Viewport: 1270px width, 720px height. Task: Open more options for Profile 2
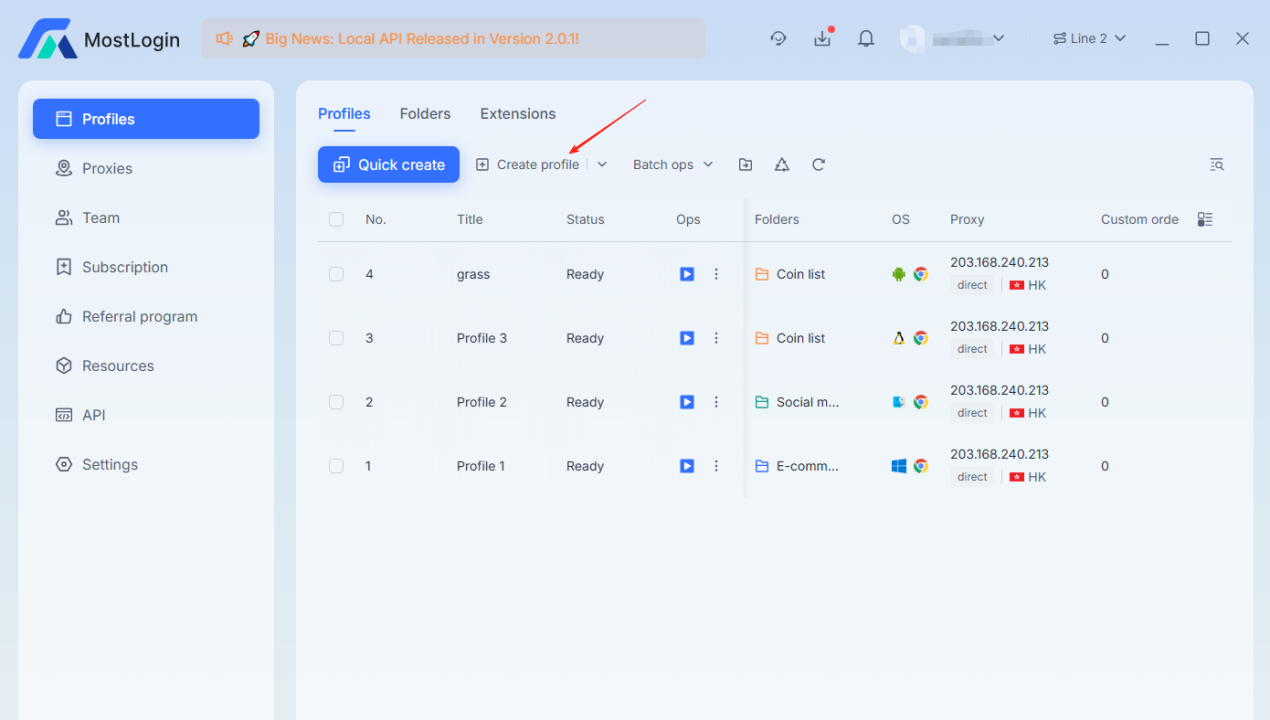[x=716, y=402]
